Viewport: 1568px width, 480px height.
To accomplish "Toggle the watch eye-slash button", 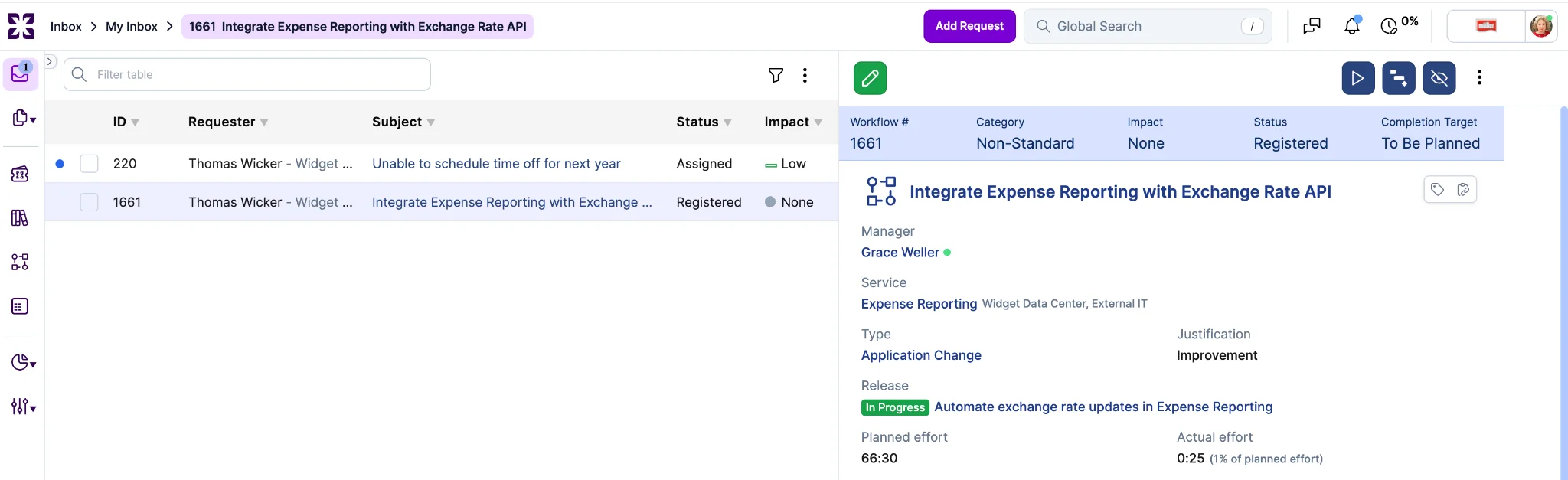I will (x=1439, y=78).
